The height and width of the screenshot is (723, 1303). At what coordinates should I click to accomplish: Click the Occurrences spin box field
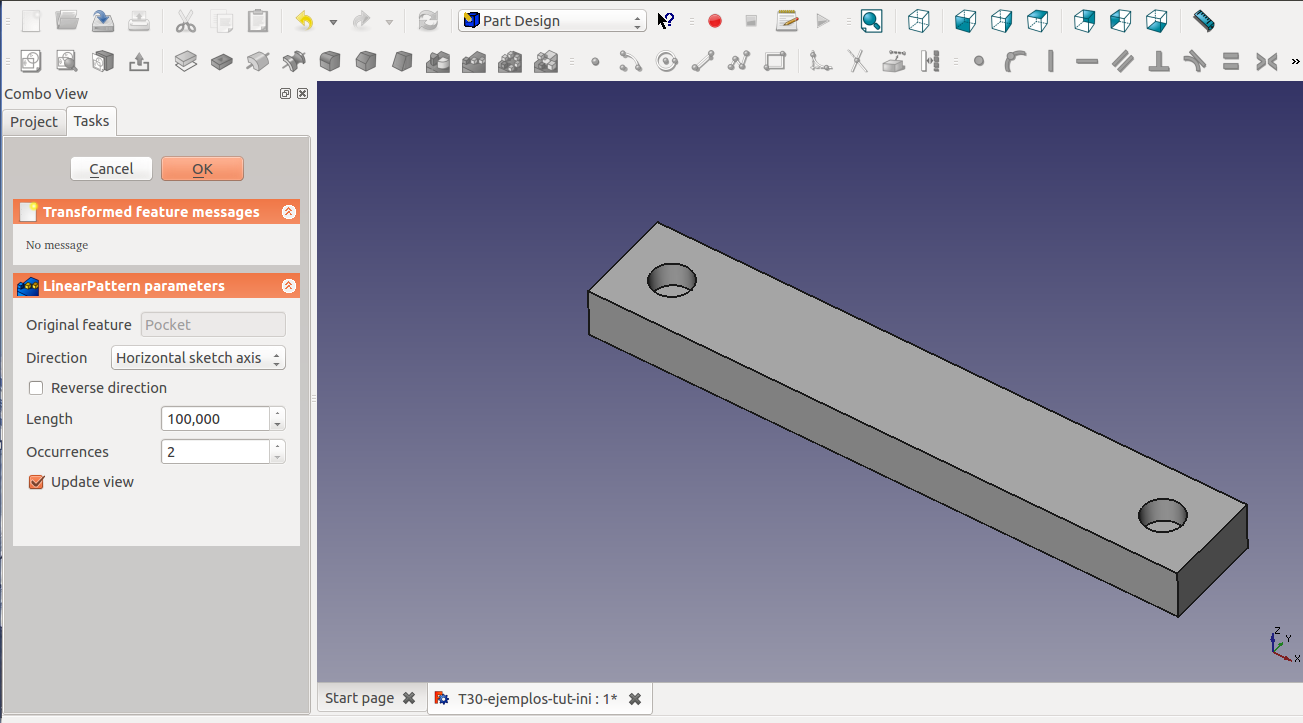click(x=215, y=452)
